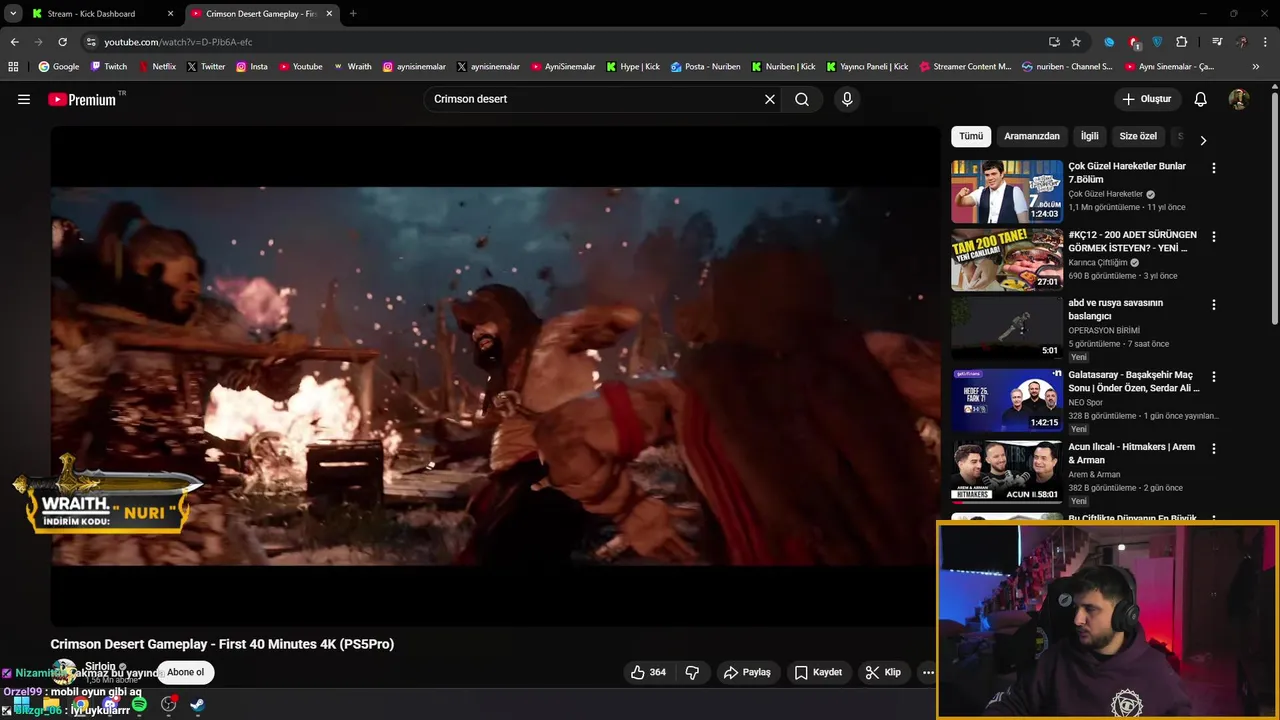
Task: Click the video title Crimson Desert Gameplay text
Action: point(222,644)
